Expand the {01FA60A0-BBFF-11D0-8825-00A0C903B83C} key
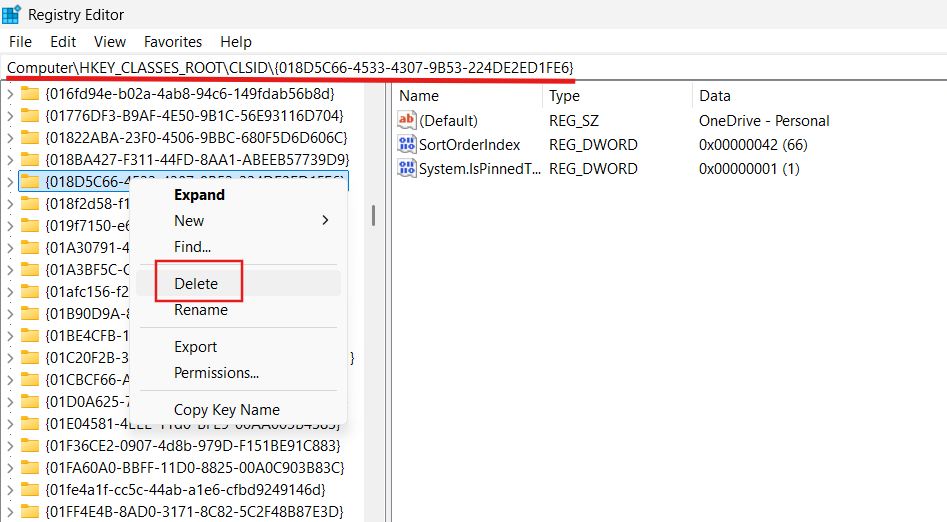The width and height of the screenshot is (947, 522). (x=10, y=468)
